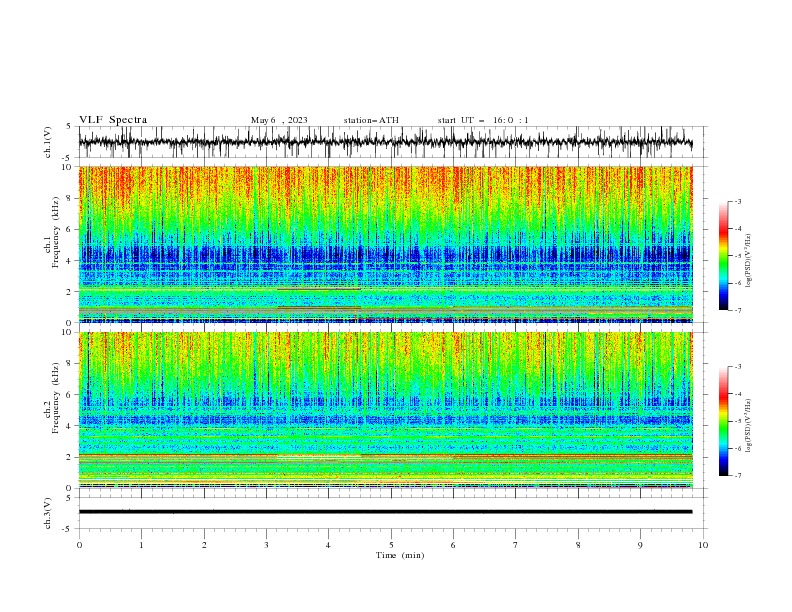The width and height of the screenshot is (792, 612).
Task: Click the "5" tick on ch.3(V) axis
Action: pyautogui.click(x=69, y=498)
